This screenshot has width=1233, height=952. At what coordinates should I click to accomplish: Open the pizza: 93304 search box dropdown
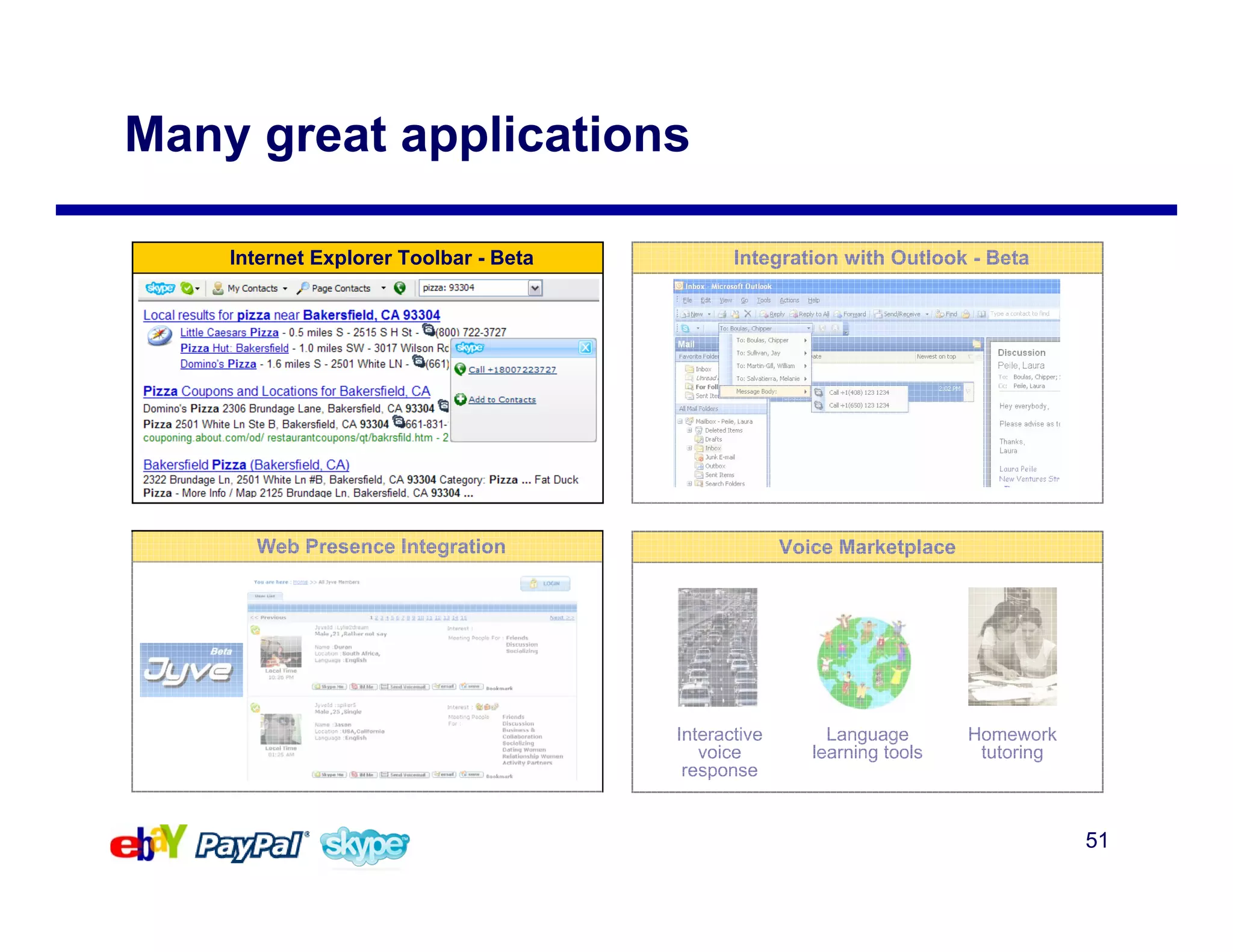(535, 288)
